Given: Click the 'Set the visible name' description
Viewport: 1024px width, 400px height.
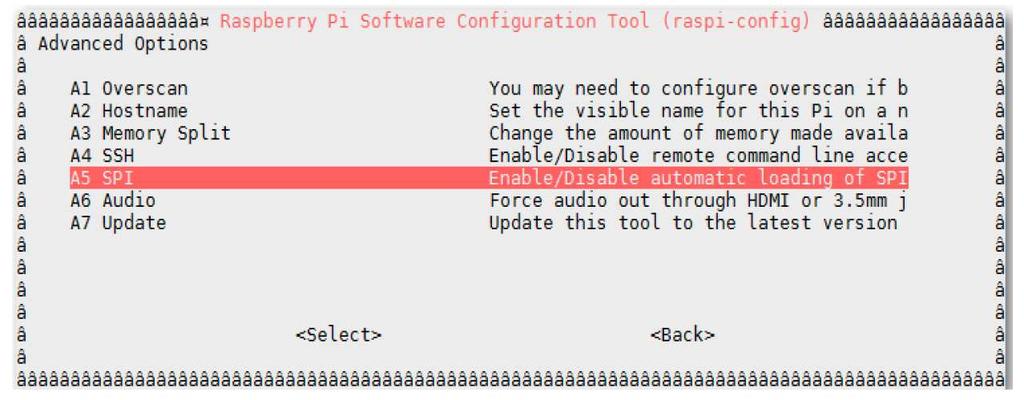Looking at the screenshot, I should 698,110.
